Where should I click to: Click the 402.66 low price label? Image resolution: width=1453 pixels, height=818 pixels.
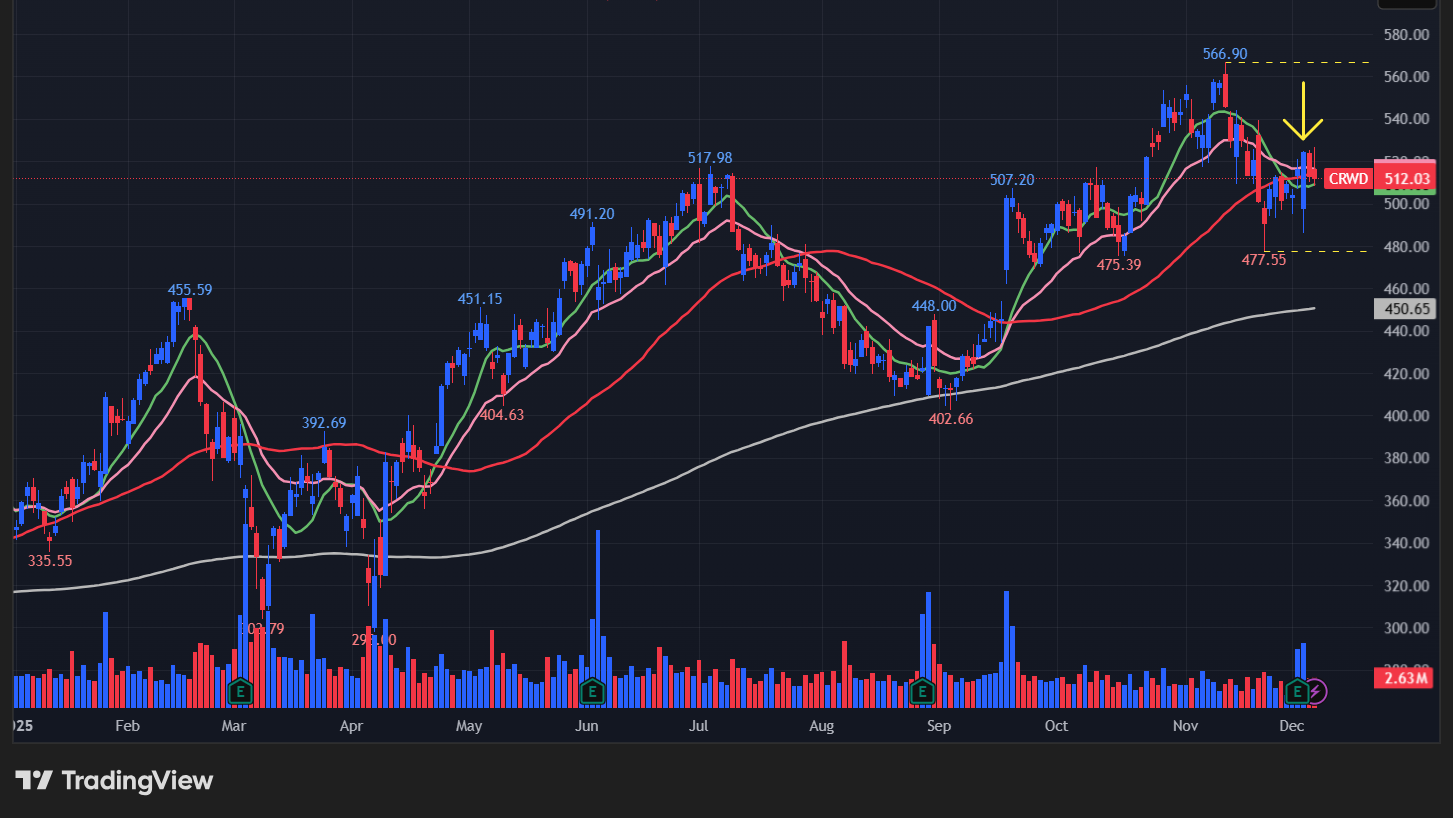click(950, 419)
